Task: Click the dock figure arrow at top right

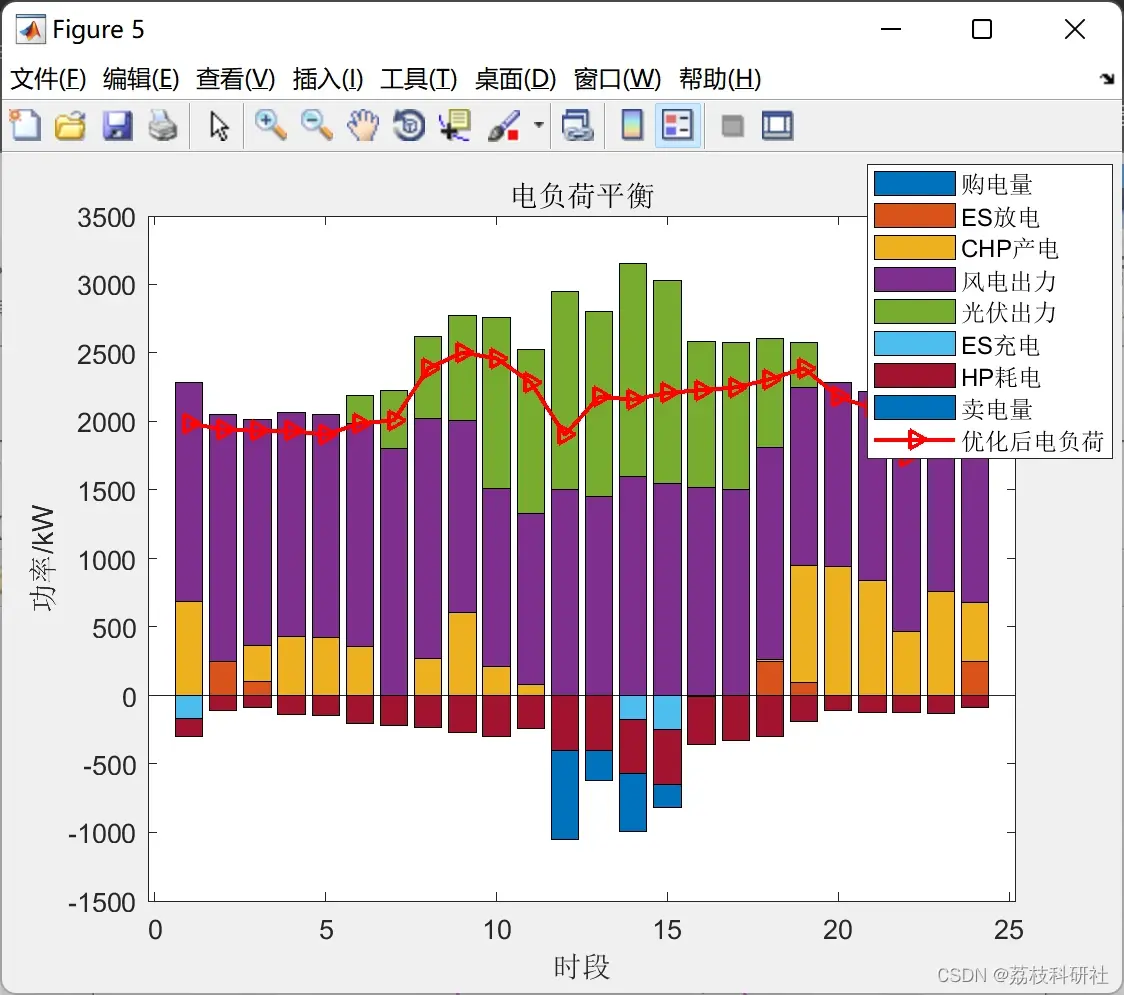Action: coord(1108,79)
